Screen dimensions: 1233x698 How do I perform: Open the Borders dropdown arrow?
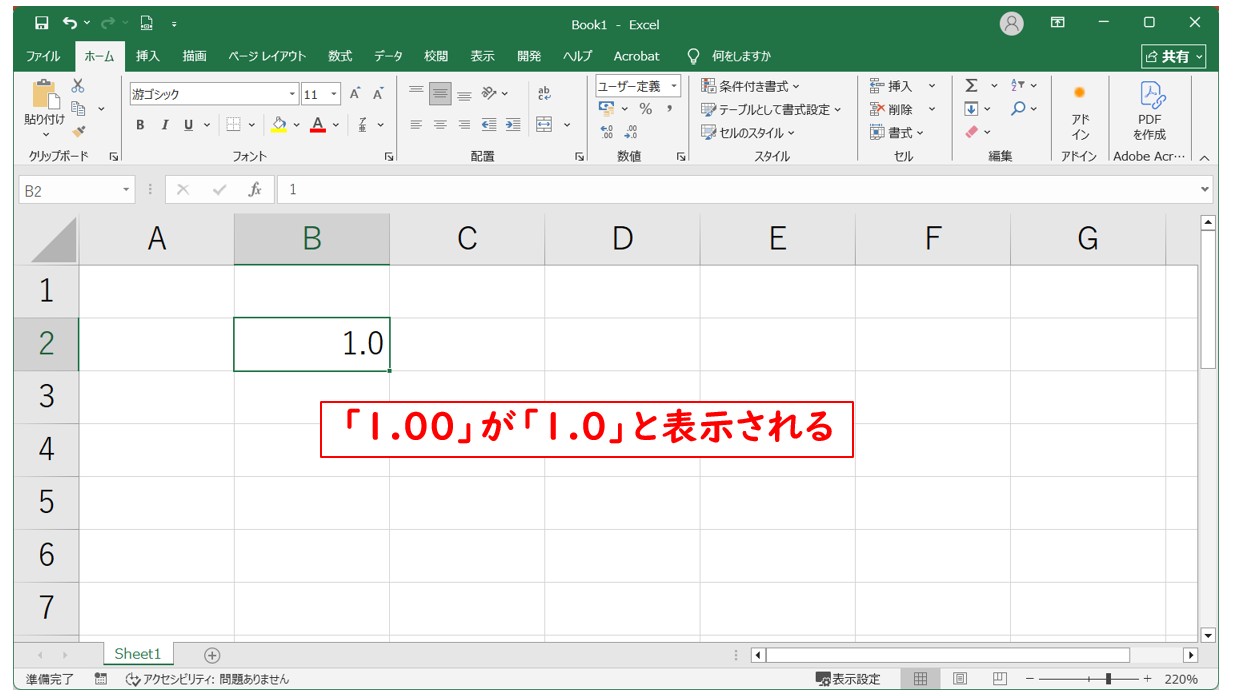[x=252, y=125]
